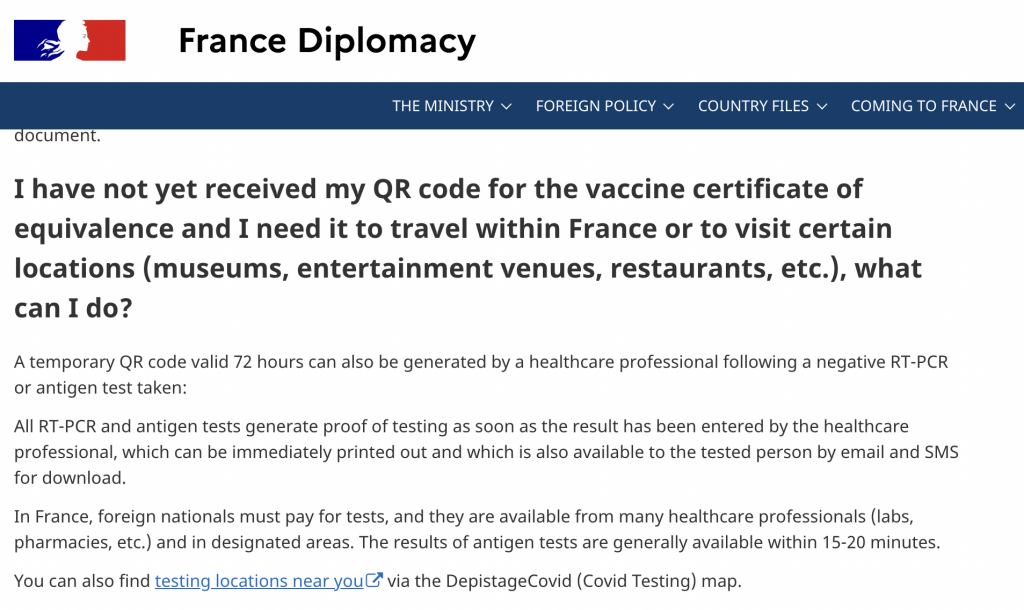The height and width of the screenshot is (610, 1024).
Task: Click the blue portion of the flag logo
Action: click(28, 40)
